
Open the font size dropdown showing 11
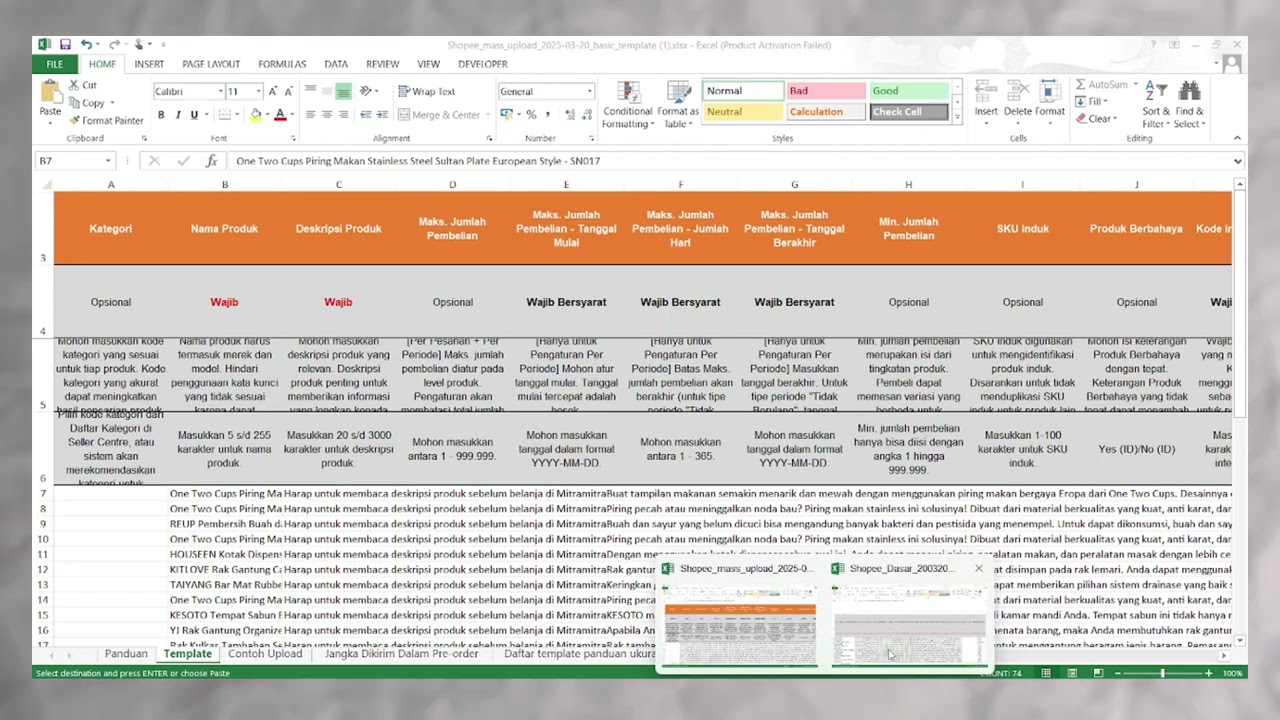(258, 91)
